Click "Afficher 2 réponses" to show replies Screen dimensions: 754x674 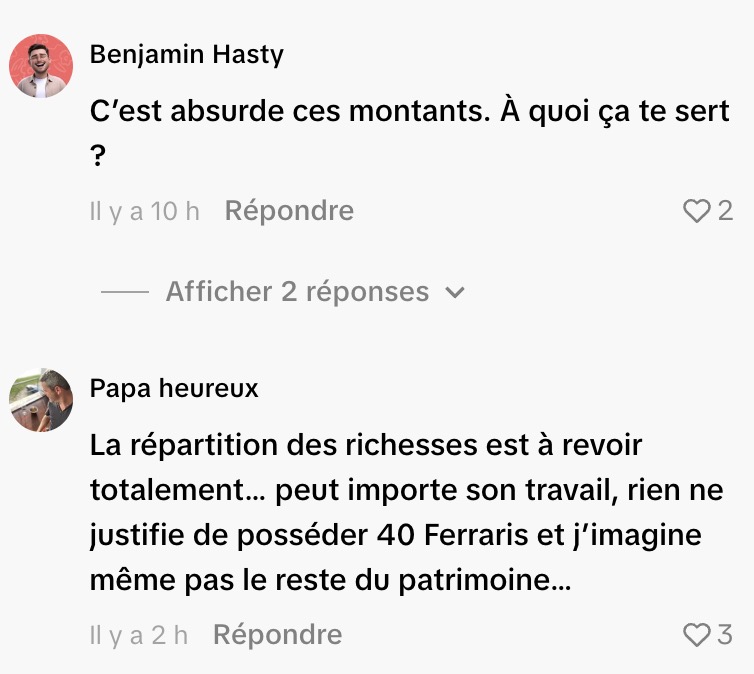coord(297,291)
